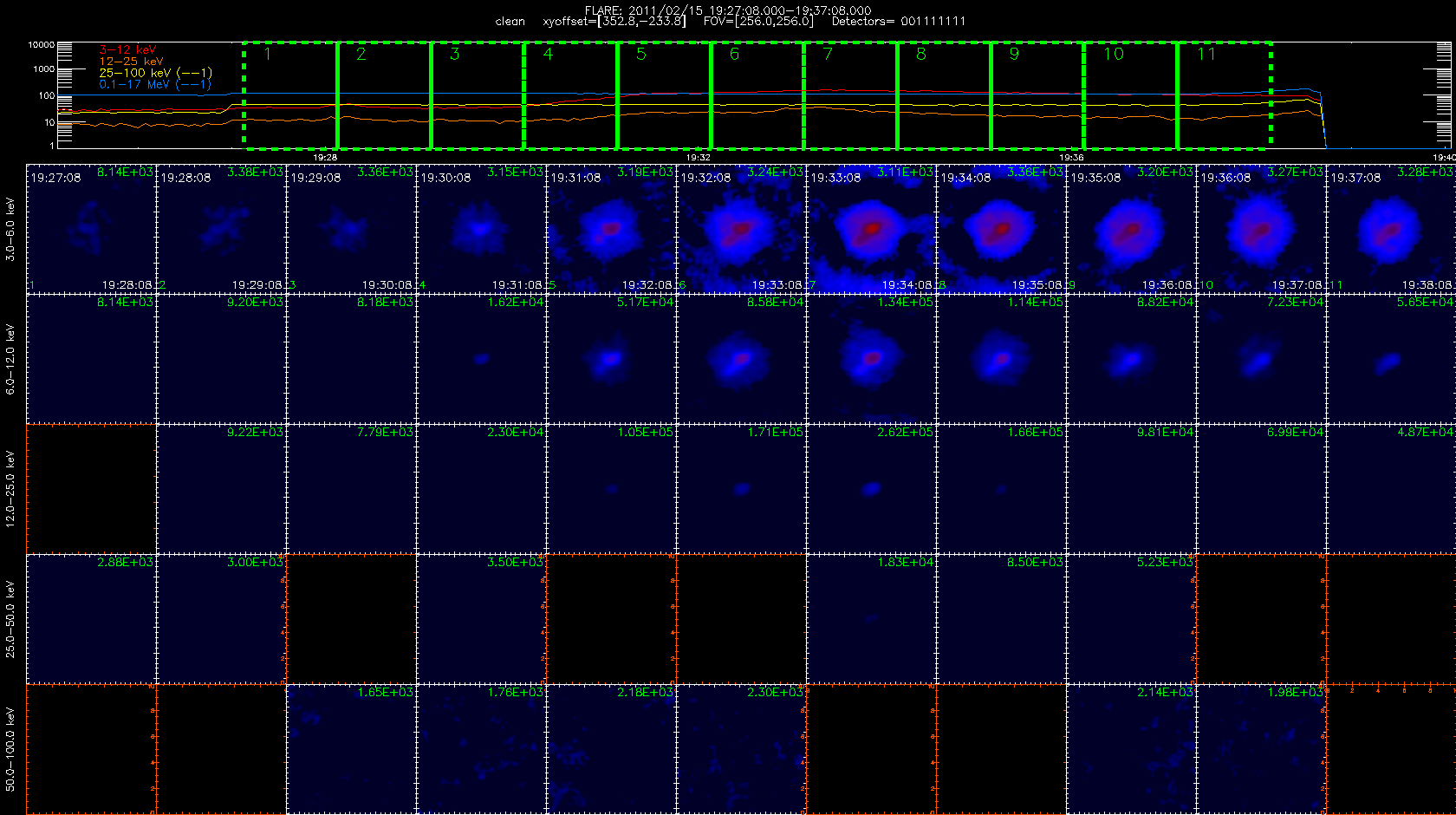The width and height of the screenshot is (1456, 815).
Task: Select interval 7 marker in light curve
Action: tap(828, 55)
